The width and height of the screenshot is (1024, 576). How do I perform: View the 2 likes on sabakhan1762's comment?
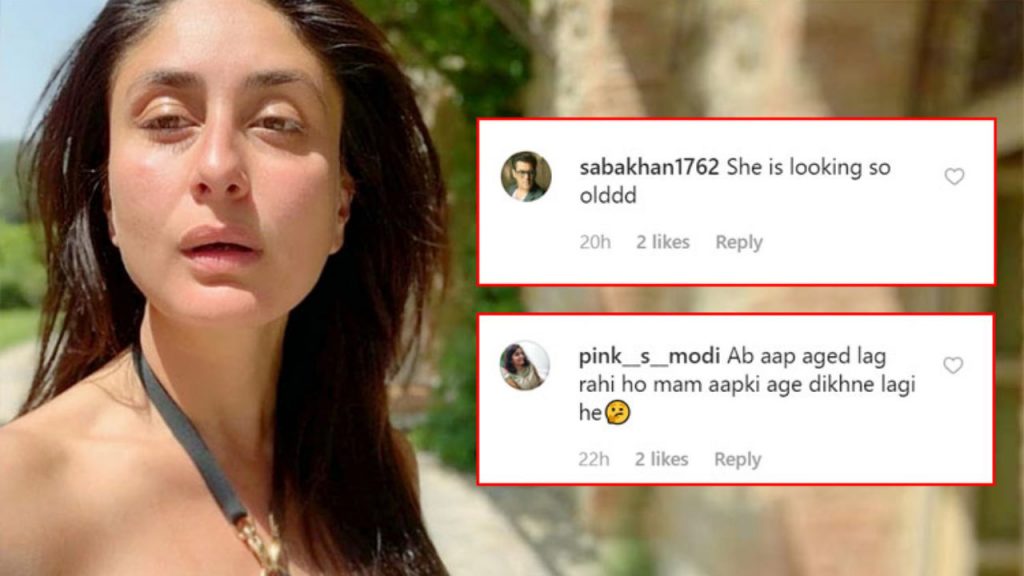[x=663, y=242]
